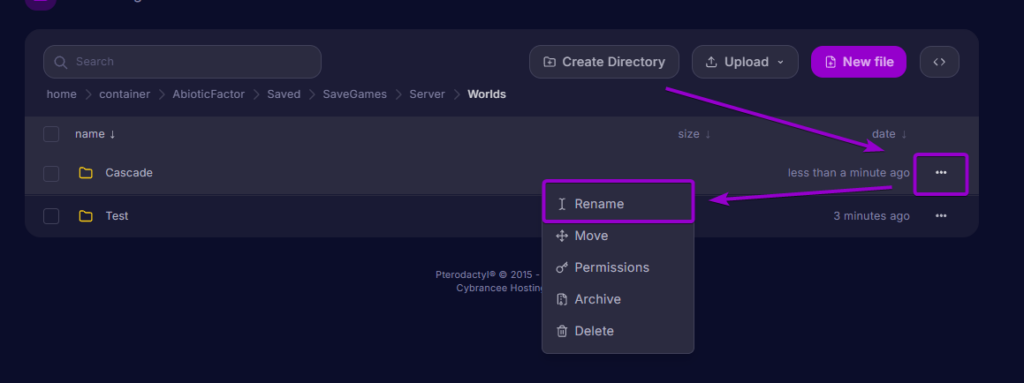Choose Permissions from the context menu
The width and height of the screenshot is (1024, 383).
click(618, 267)
